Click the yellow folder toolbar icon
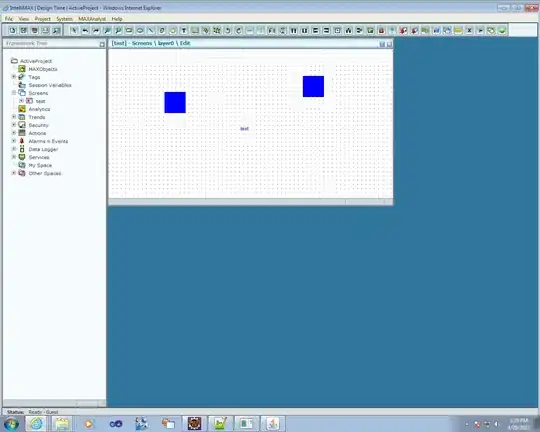The image size is (540, 432). tap(458, 31)
